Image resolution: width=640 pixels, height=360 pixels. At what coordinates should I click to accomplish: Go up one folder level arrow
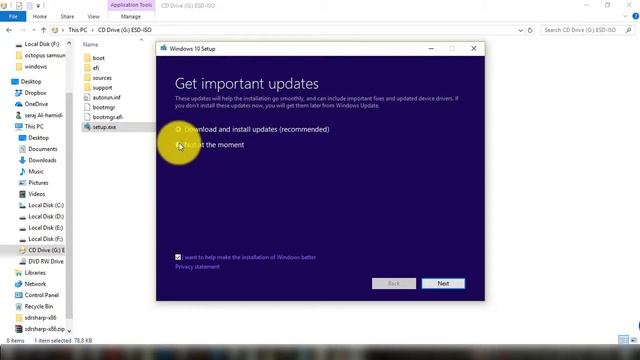(44, 30)
